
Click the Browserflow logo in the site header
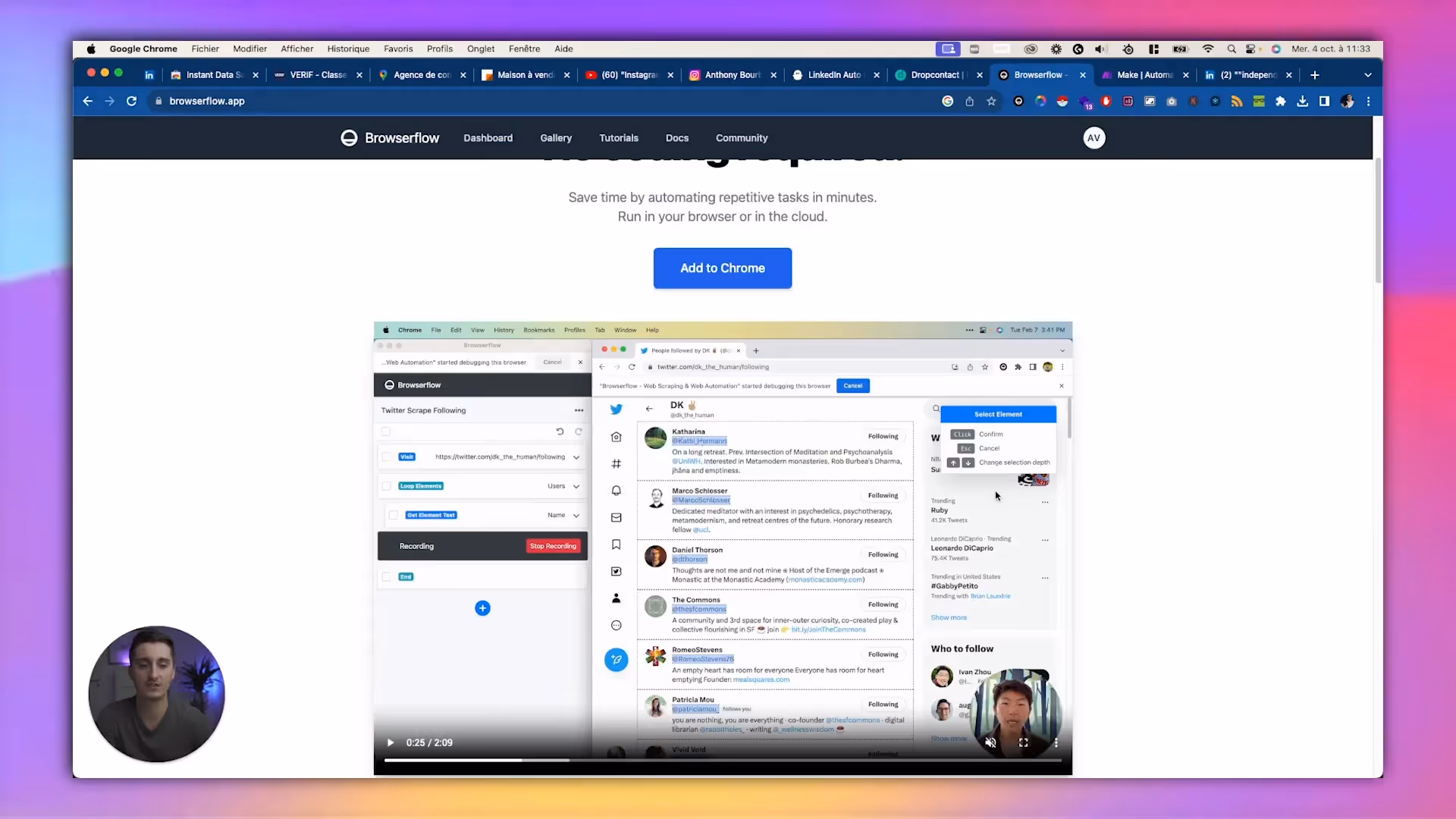pyautogui.click(x=390, y=138)
